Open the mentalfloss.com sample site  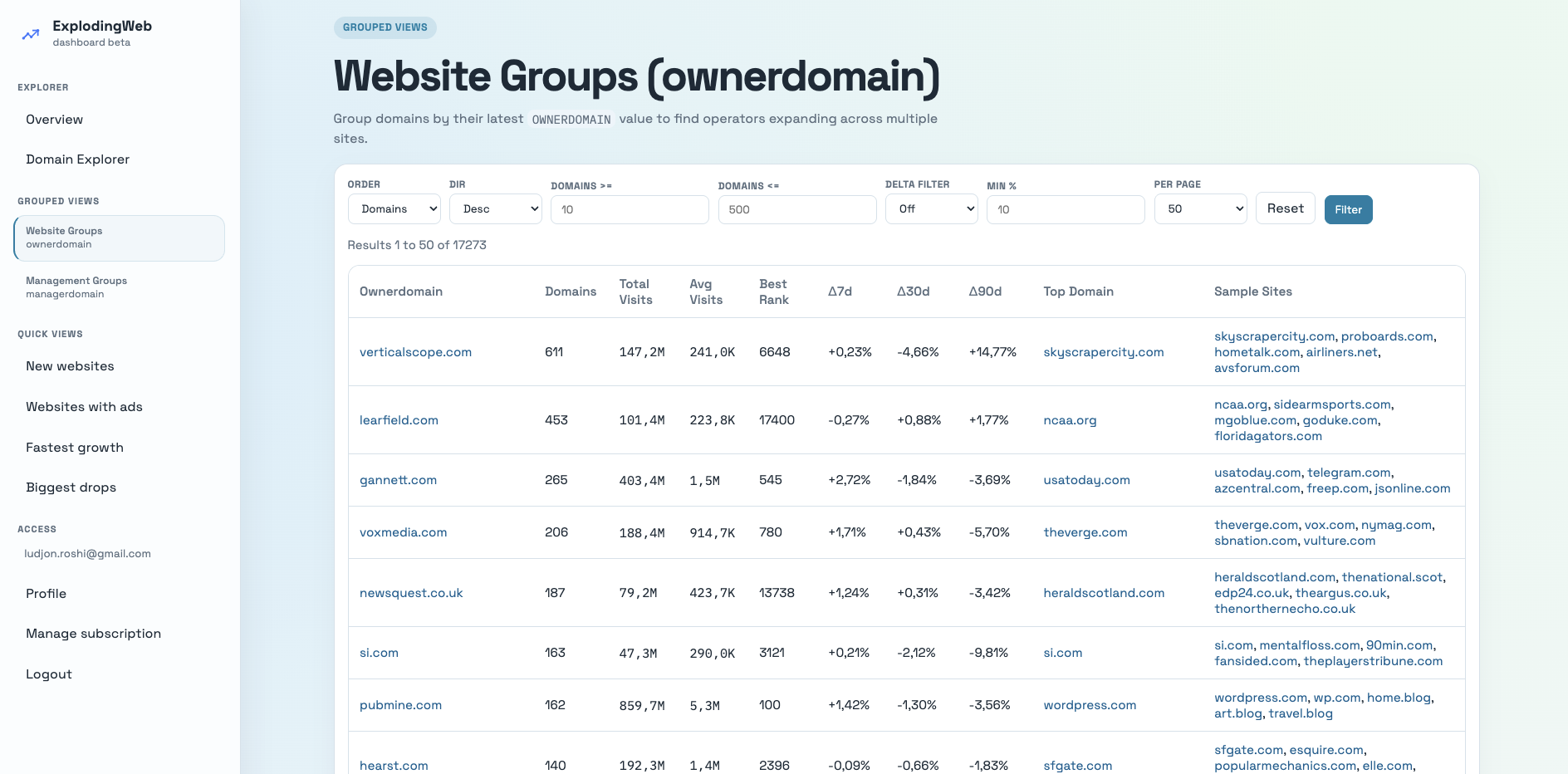[x=1310, y=645]
